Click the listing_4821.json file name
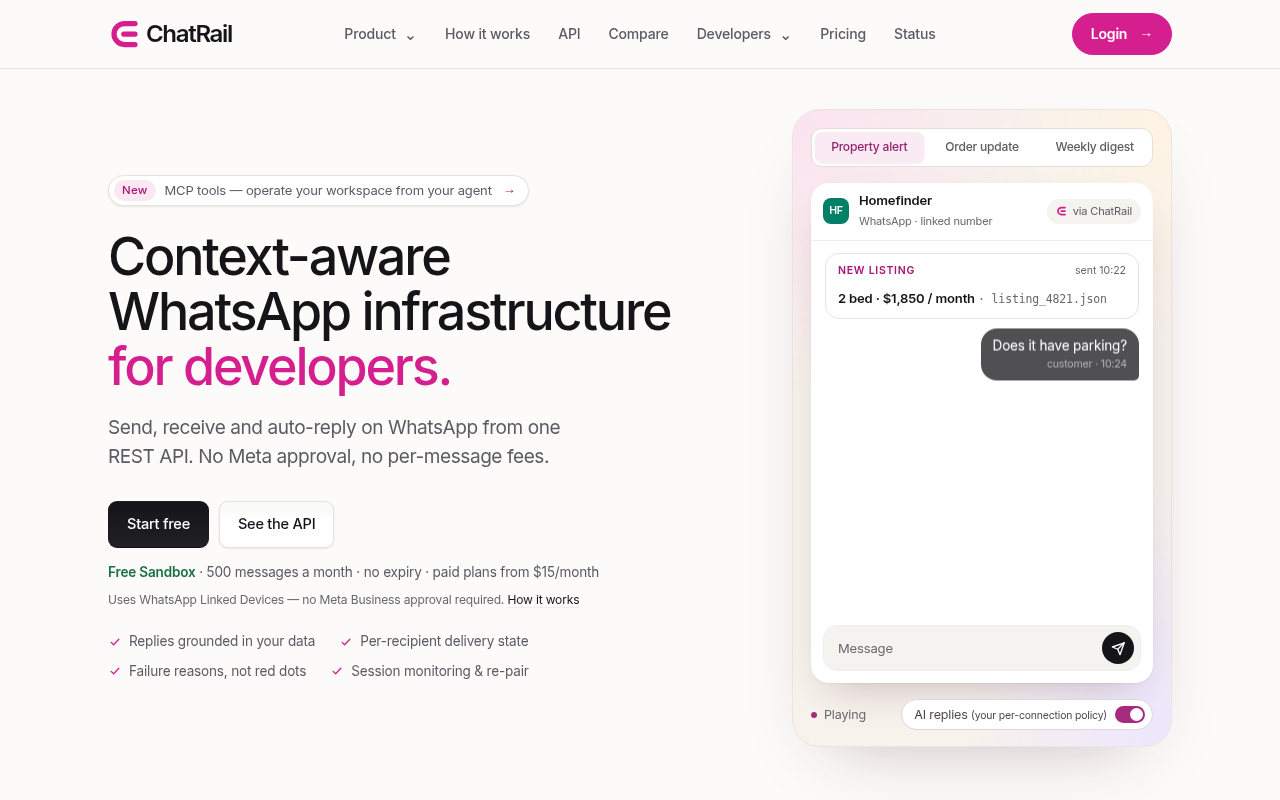This screenshot has width=1280, height=800. point(1049,299)
